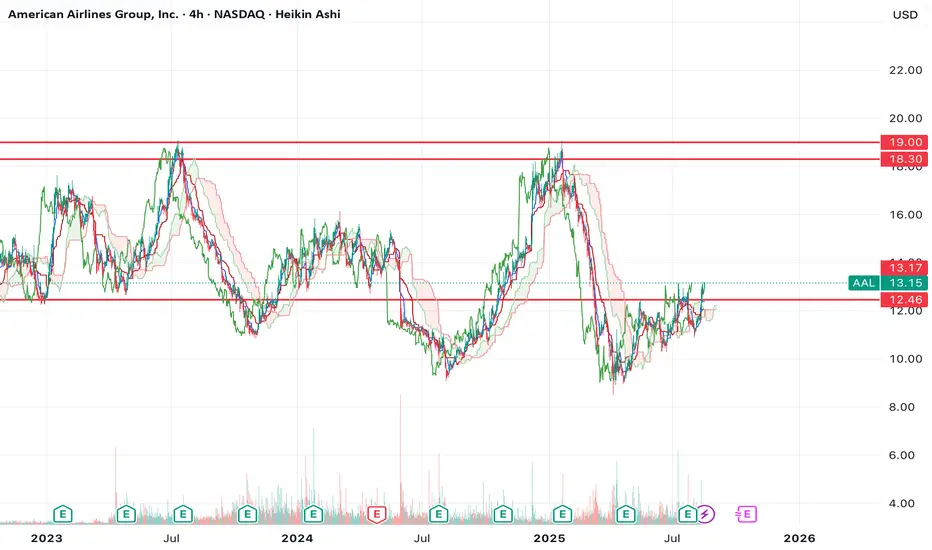
Task: Open the October 2024 green earnings marker
Action: [x=503, y=514]
